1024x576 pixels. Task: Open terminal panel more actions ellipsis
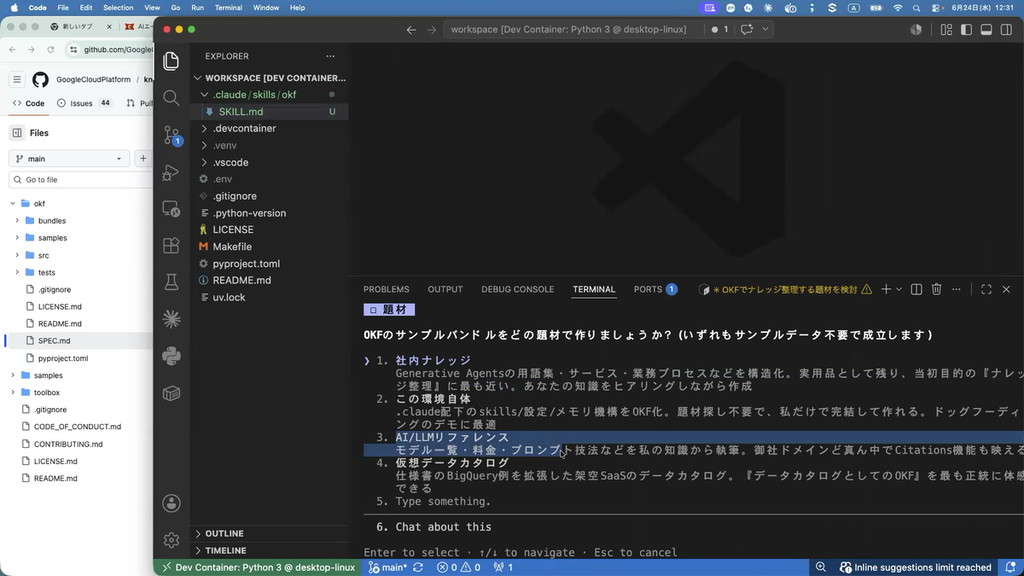(956, 289)
